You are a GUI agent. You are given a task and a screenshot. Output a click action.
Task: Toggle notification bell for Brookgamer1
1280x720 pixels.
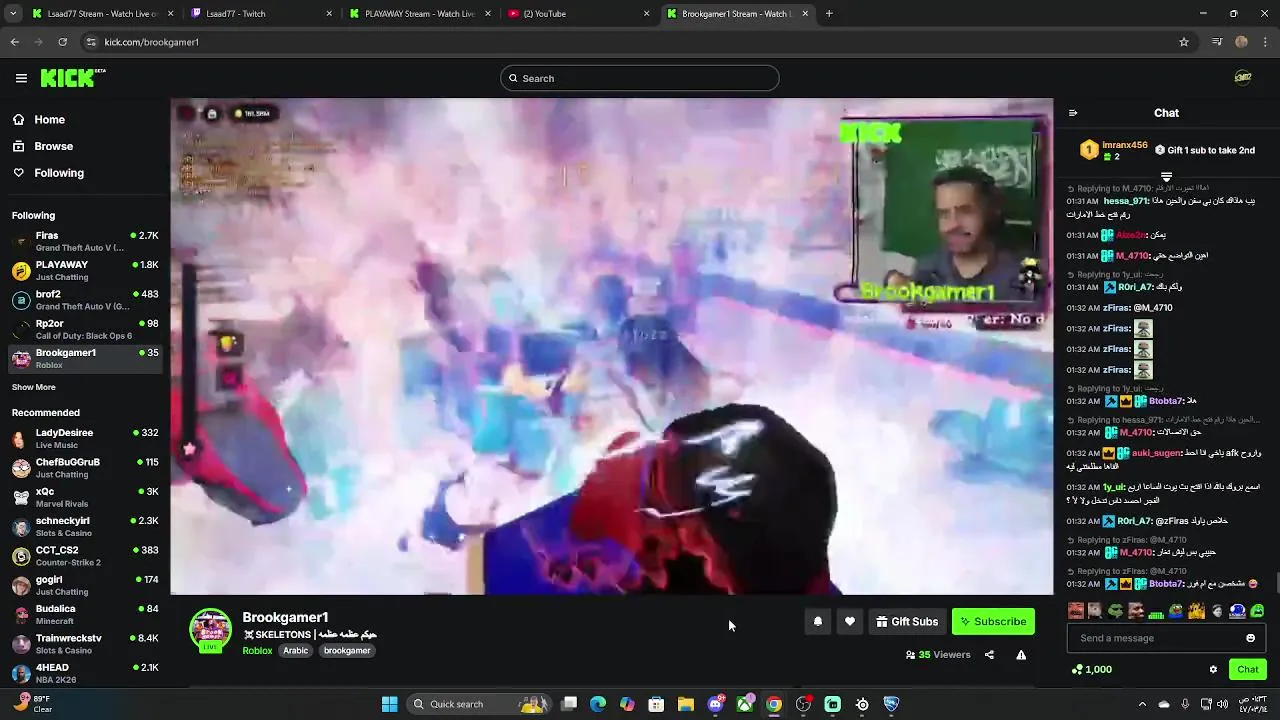[x=818, y=621]
